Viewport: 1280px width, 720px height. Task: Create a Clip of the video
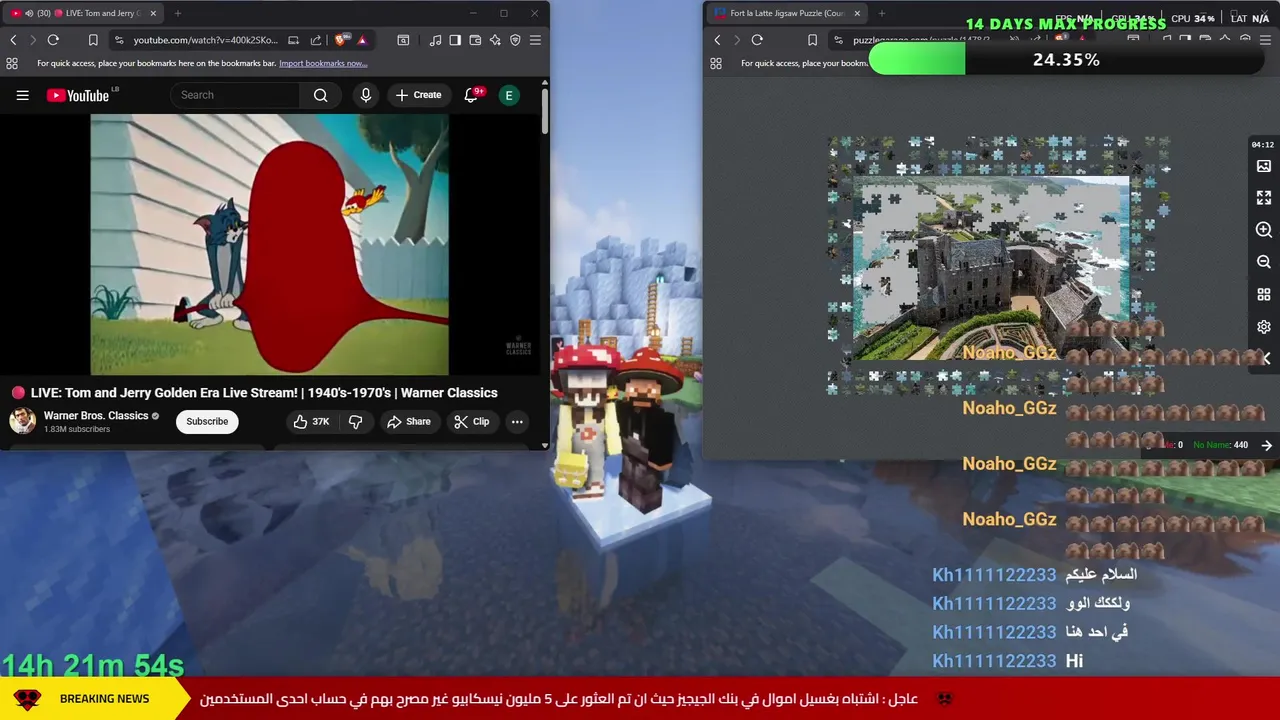(x=471, y=421)
